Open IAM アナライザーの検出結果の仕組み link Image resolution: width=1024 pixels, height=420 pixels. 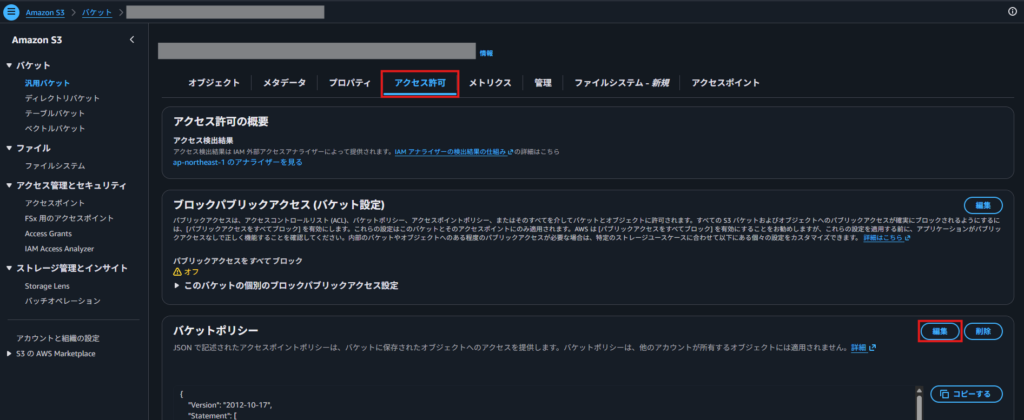pos(453,152)
